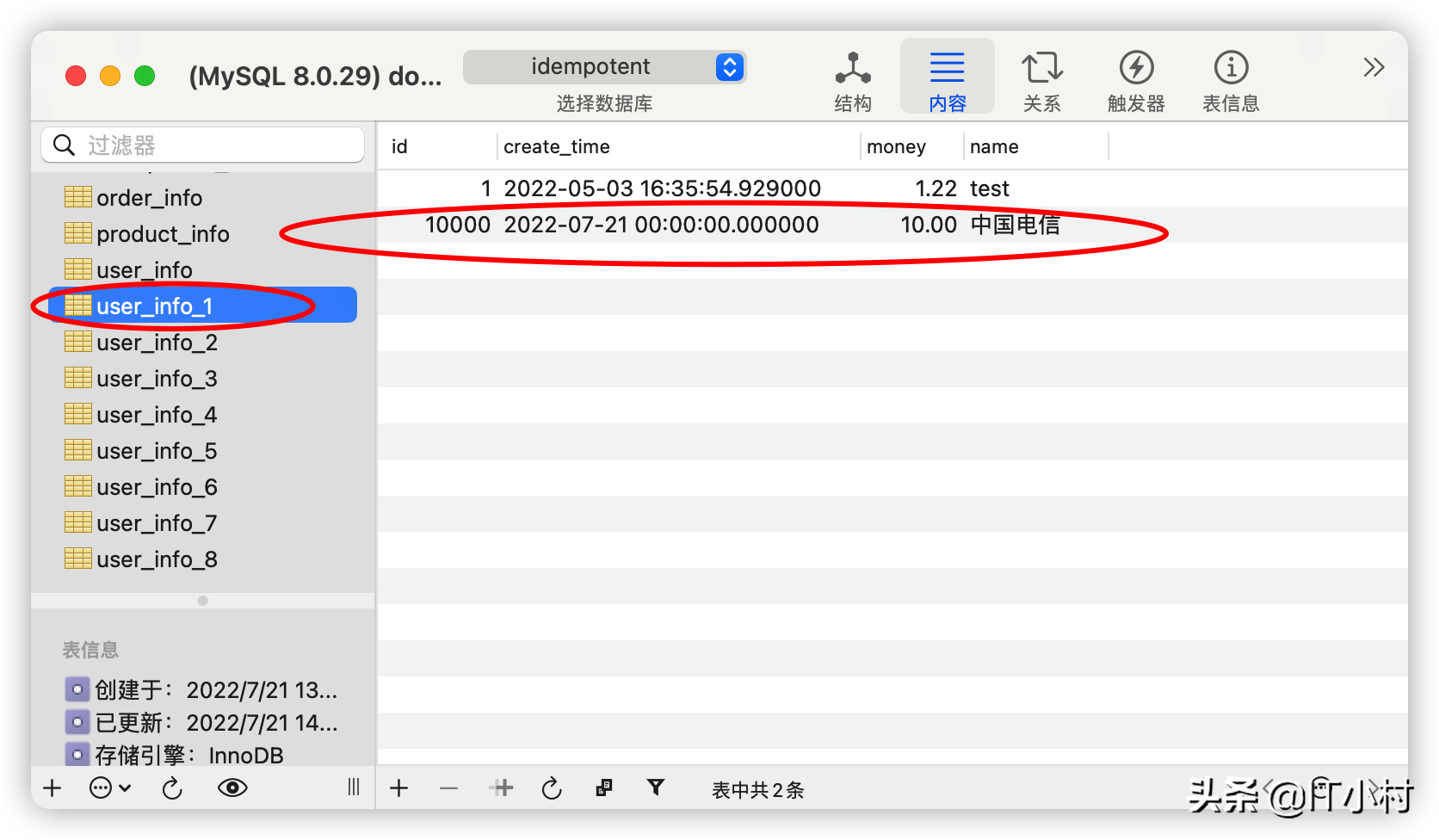The image size is (1439, 840).
Task: Click the green zoom window button
Action: tap(145, 76)
